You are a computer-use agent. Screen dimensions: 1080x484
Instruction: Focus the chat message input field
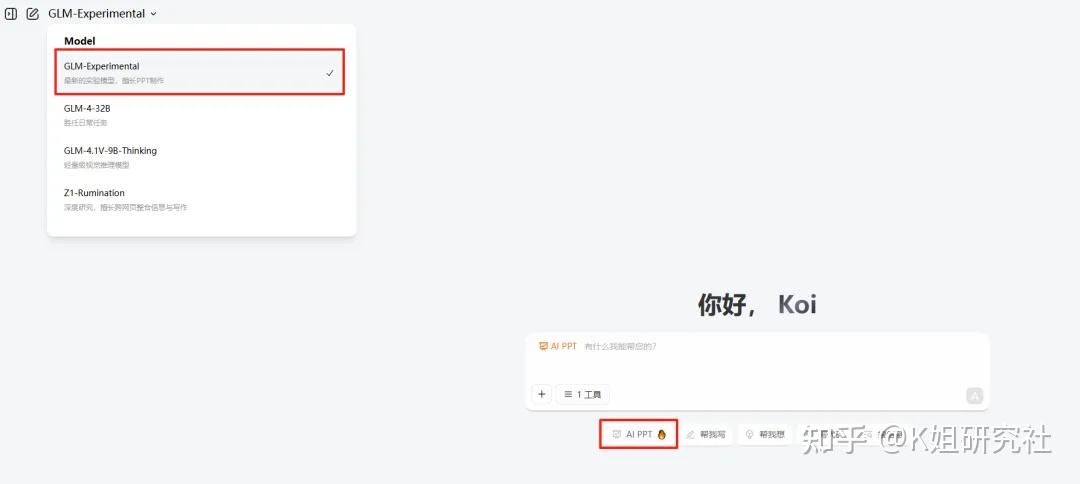[x=758, y=358]
